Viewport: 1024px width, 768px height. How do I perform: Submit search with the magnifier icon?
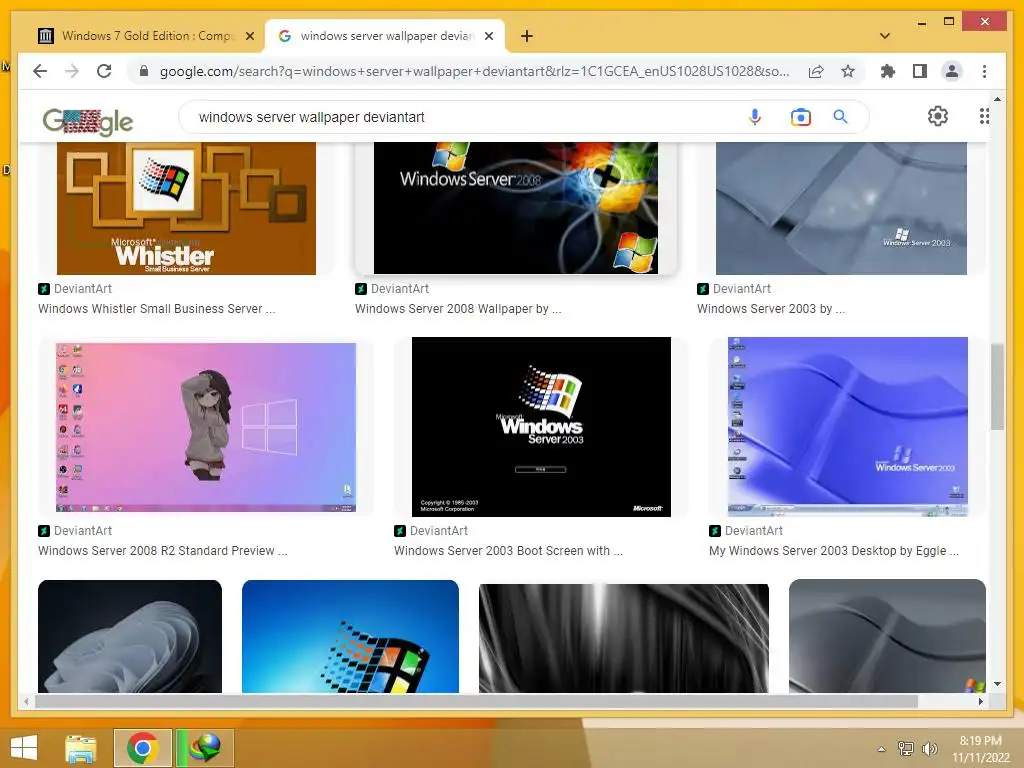pos(840,117)
